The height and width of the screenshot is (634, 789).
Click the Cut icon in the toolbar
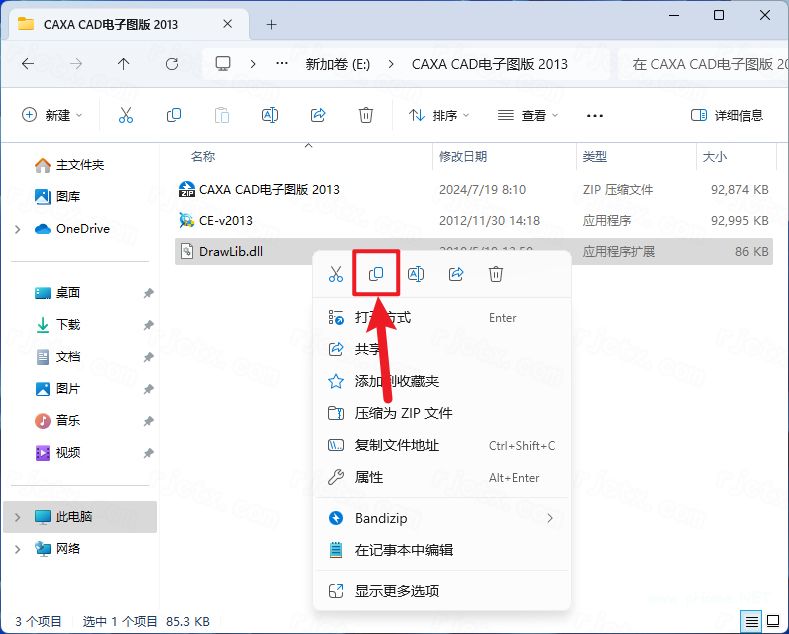[x=126, y=115]
